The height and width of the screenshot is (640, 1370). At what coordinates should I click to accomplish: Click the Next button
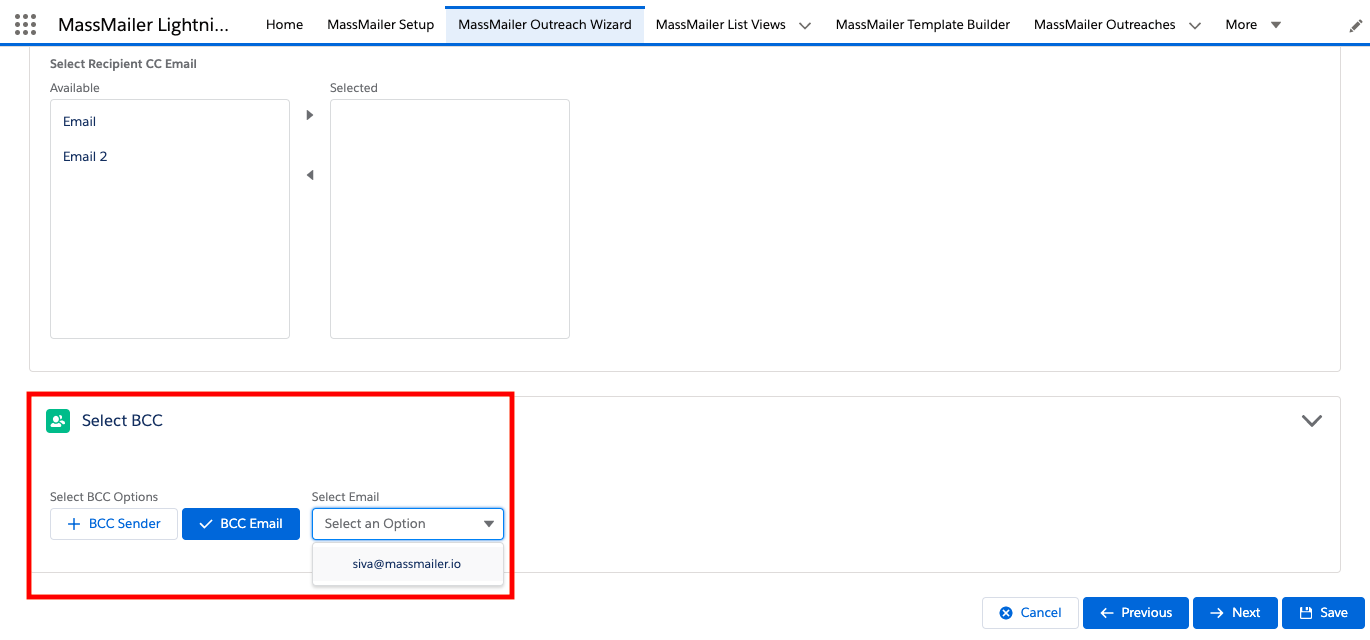[1235, 613]
